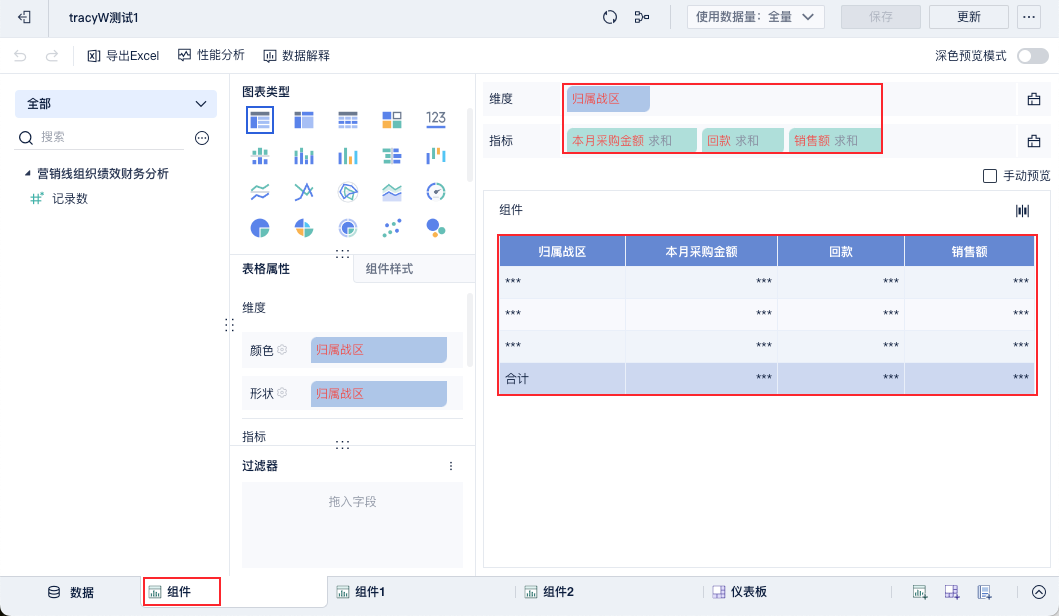Click the 本月采购金额 求和 indicator pill

coord(631,140)
